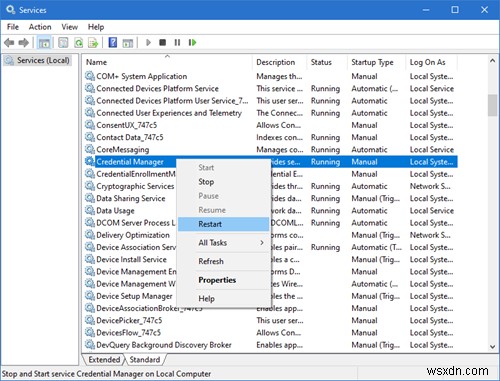Click gear icon beside ConsentUX_747c5
500x381 pixels.
click(89, 125)
